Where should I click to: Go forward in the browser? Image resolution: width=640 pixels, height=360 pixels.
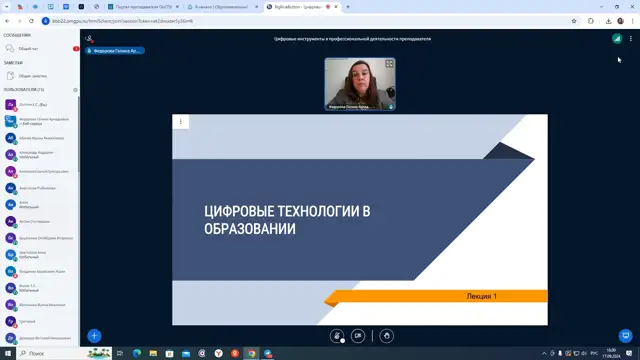(19, 21)
